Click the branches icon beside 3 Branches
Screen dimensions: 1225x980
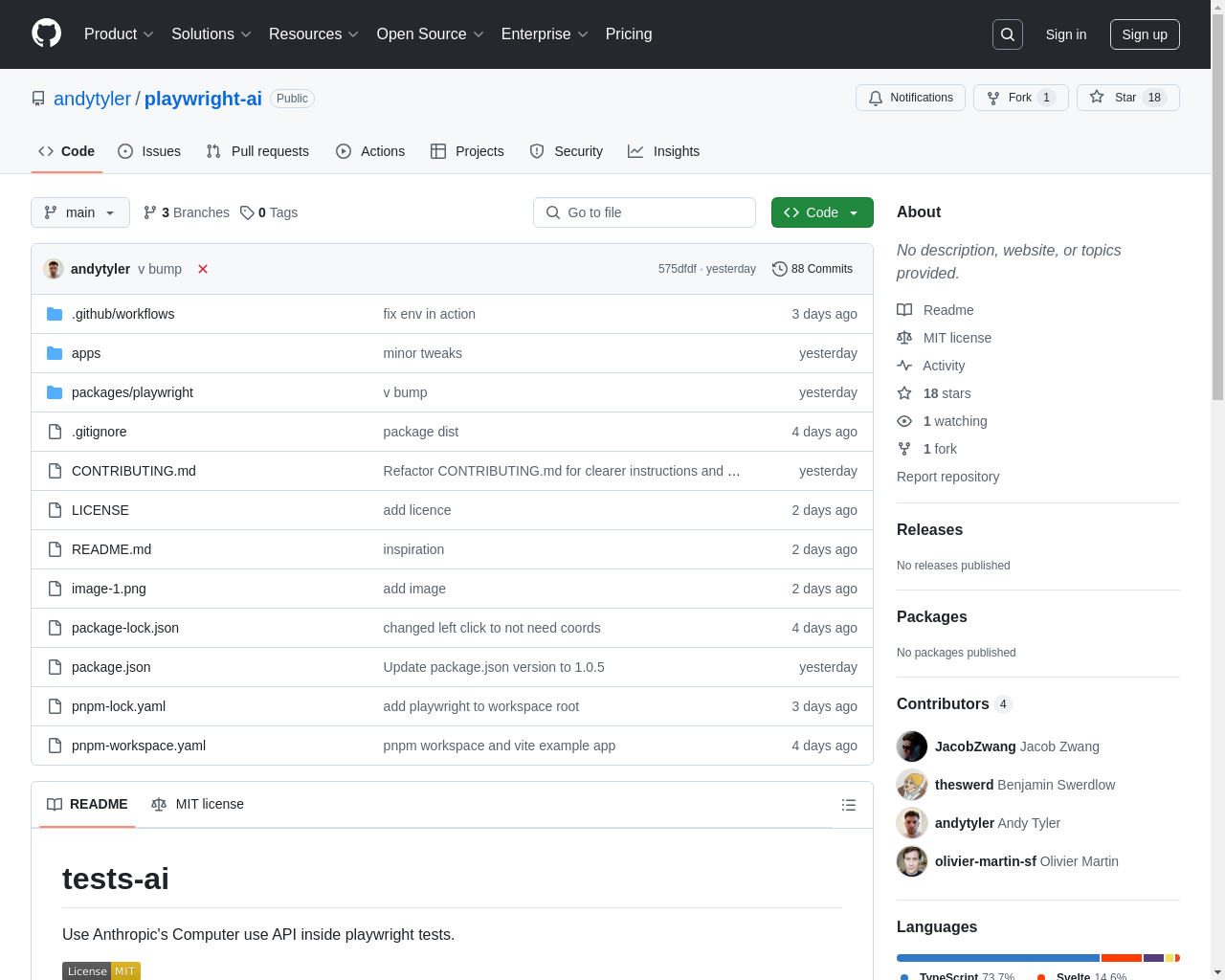tap(150, 212)
